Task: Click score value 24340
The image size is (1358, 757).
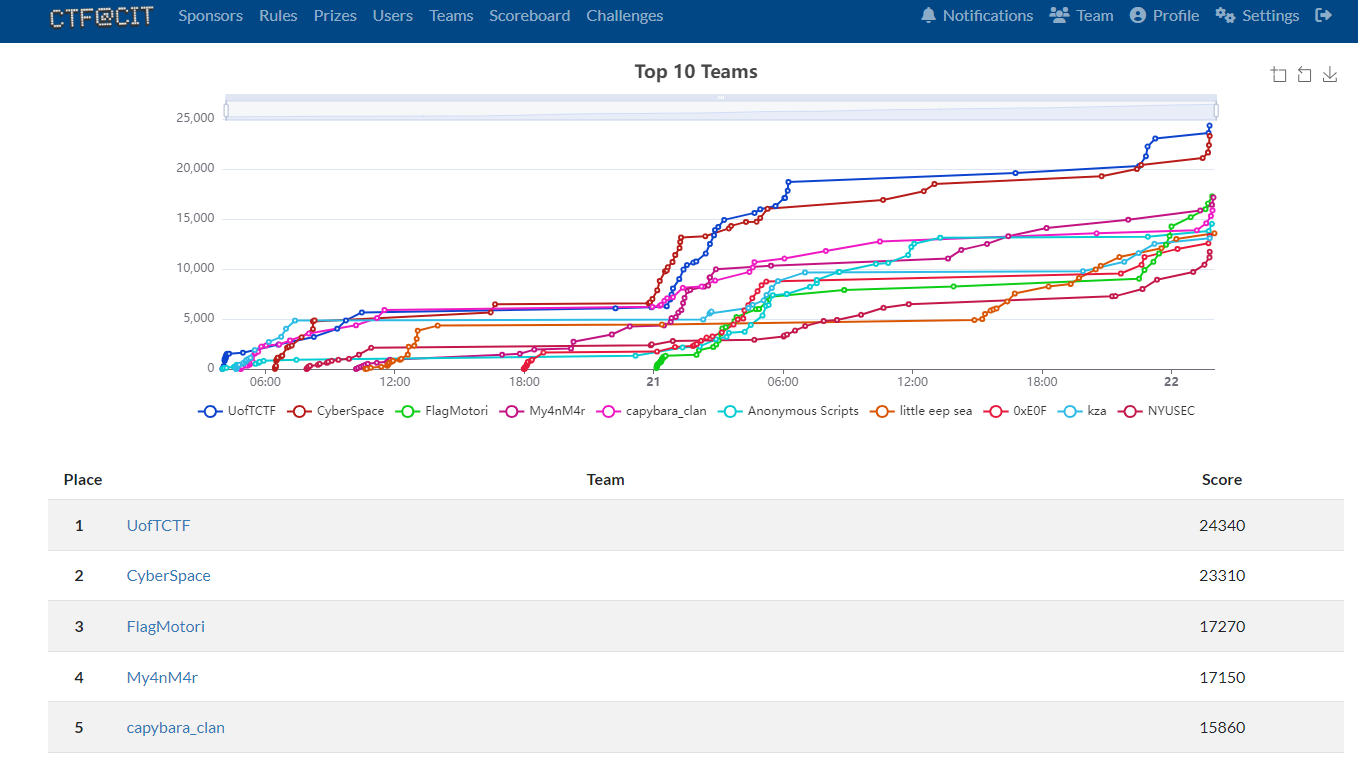Action: [x=1222, y=525]
